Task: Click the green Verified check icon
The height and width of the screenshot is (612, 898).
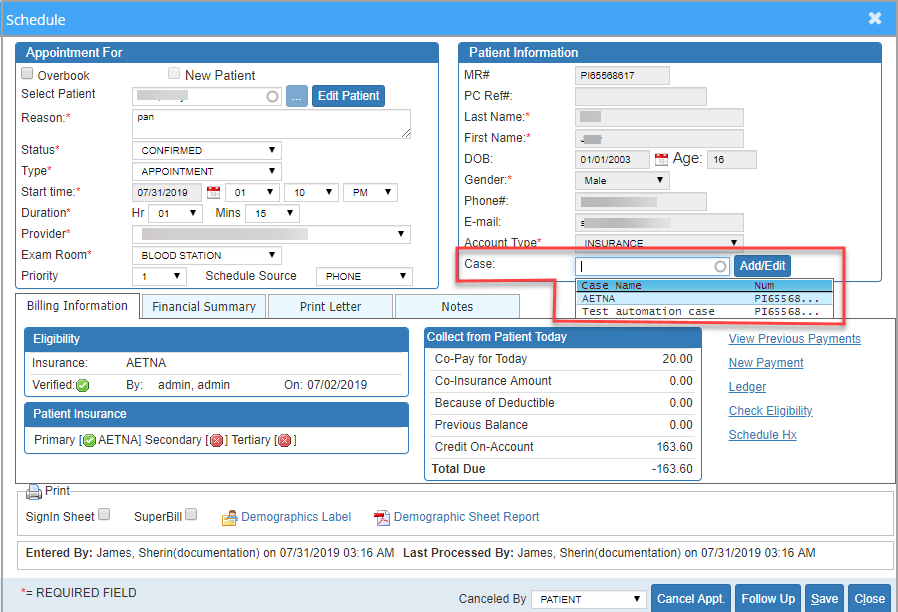Action: [82, 385]
